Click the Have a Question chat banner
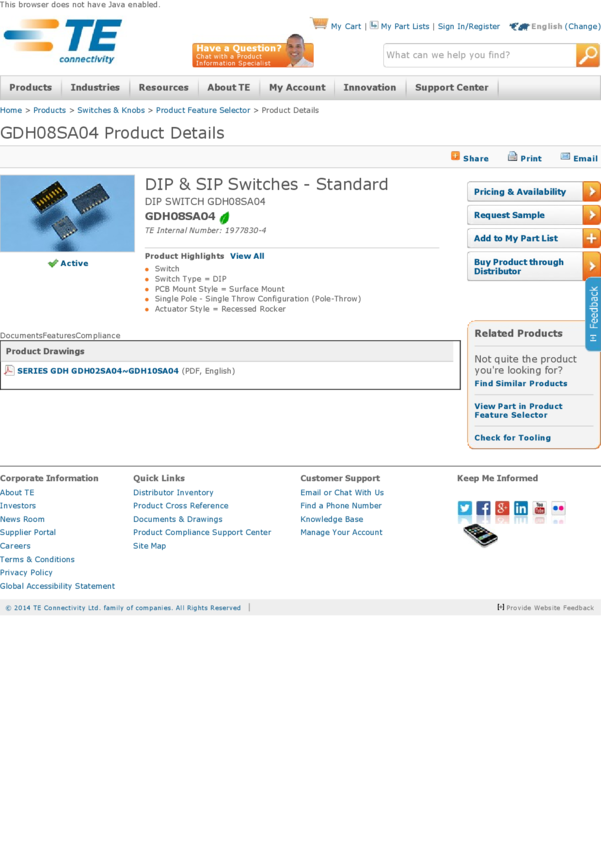The image size is (601, 850). (253, 52)
